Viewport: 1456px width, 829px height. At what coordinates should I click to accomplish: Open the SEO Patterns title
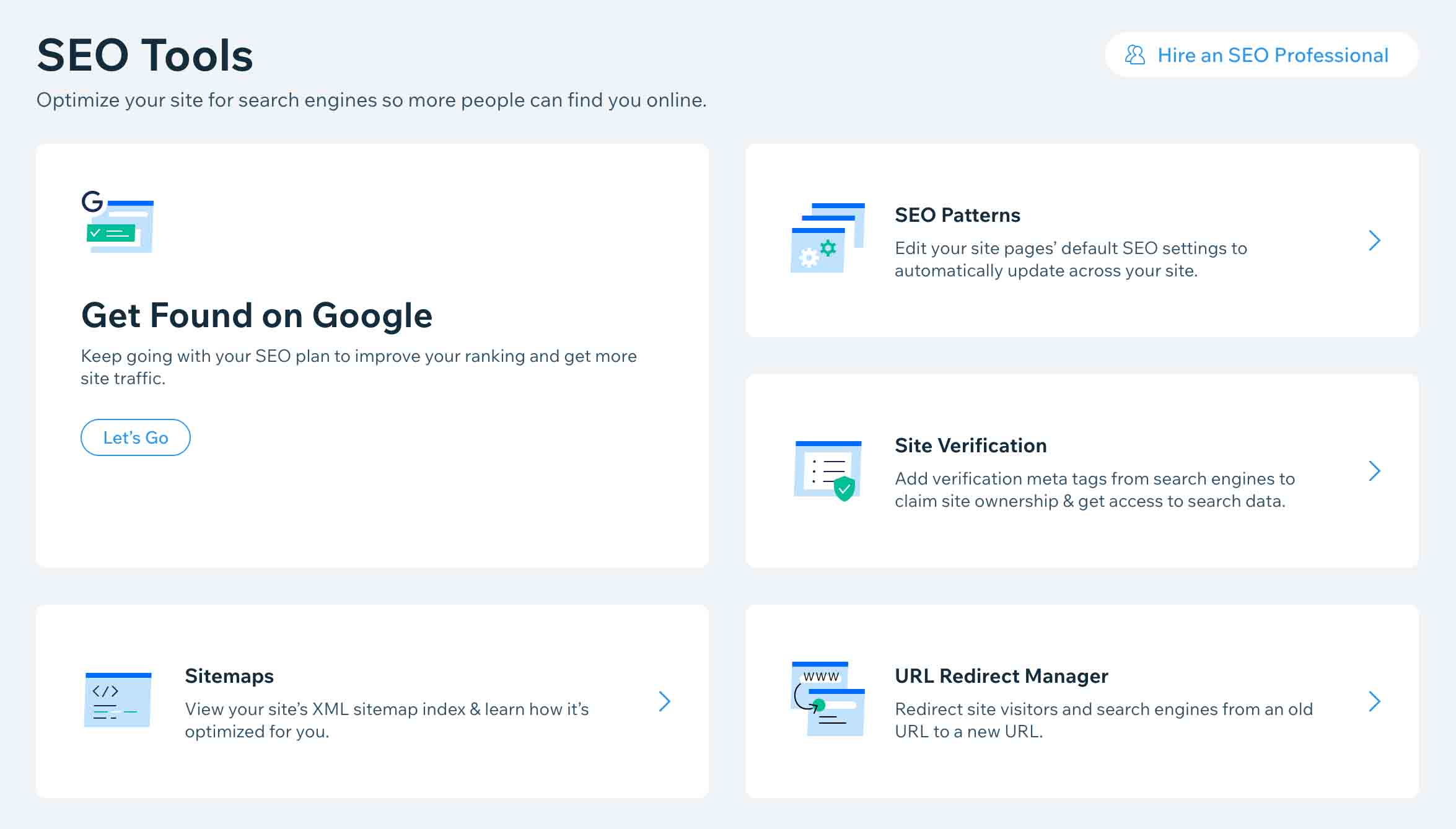[957, 215]
